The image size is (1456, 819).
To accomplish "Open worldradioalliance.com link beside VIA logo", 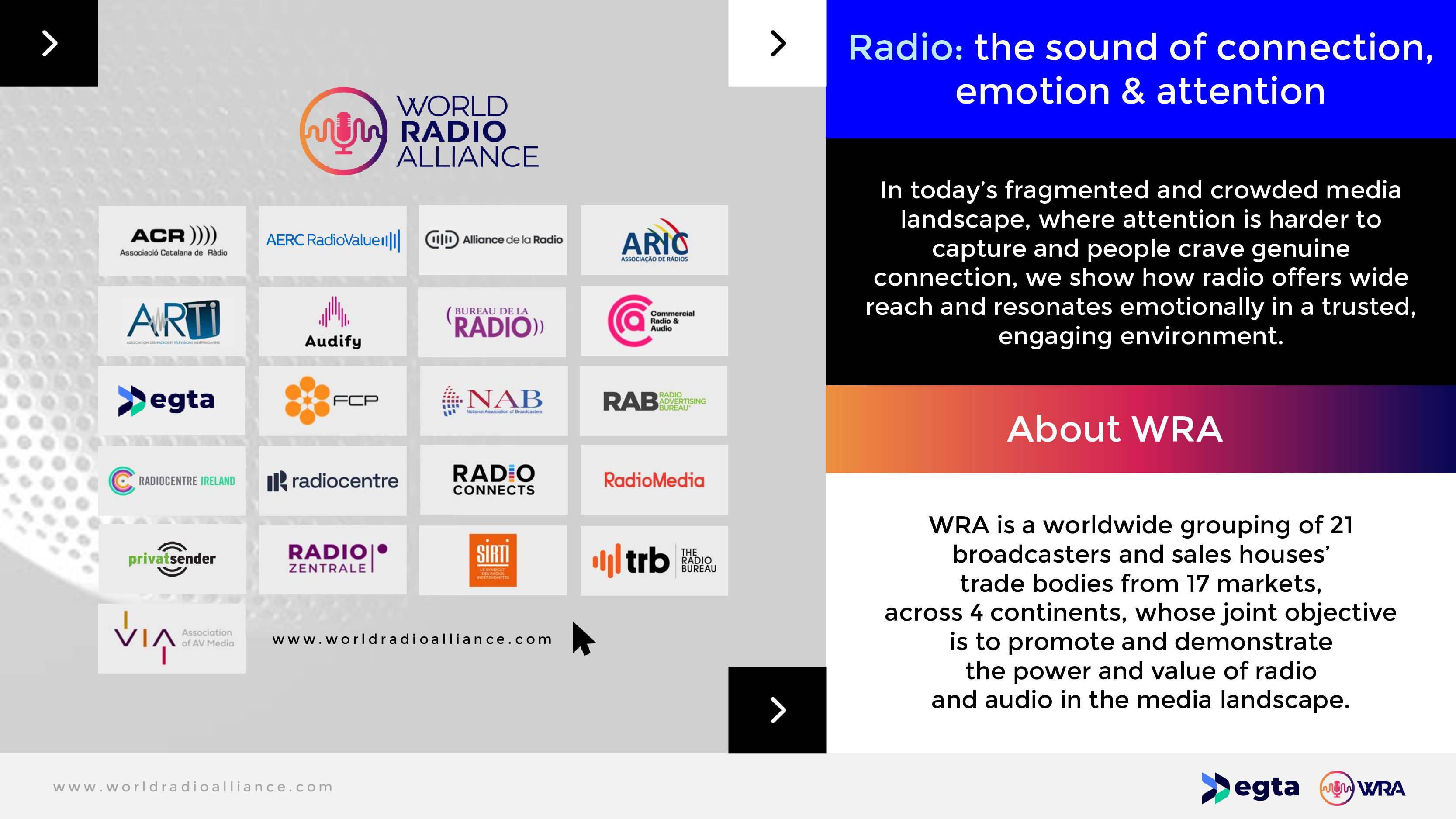I will point(412,639).
